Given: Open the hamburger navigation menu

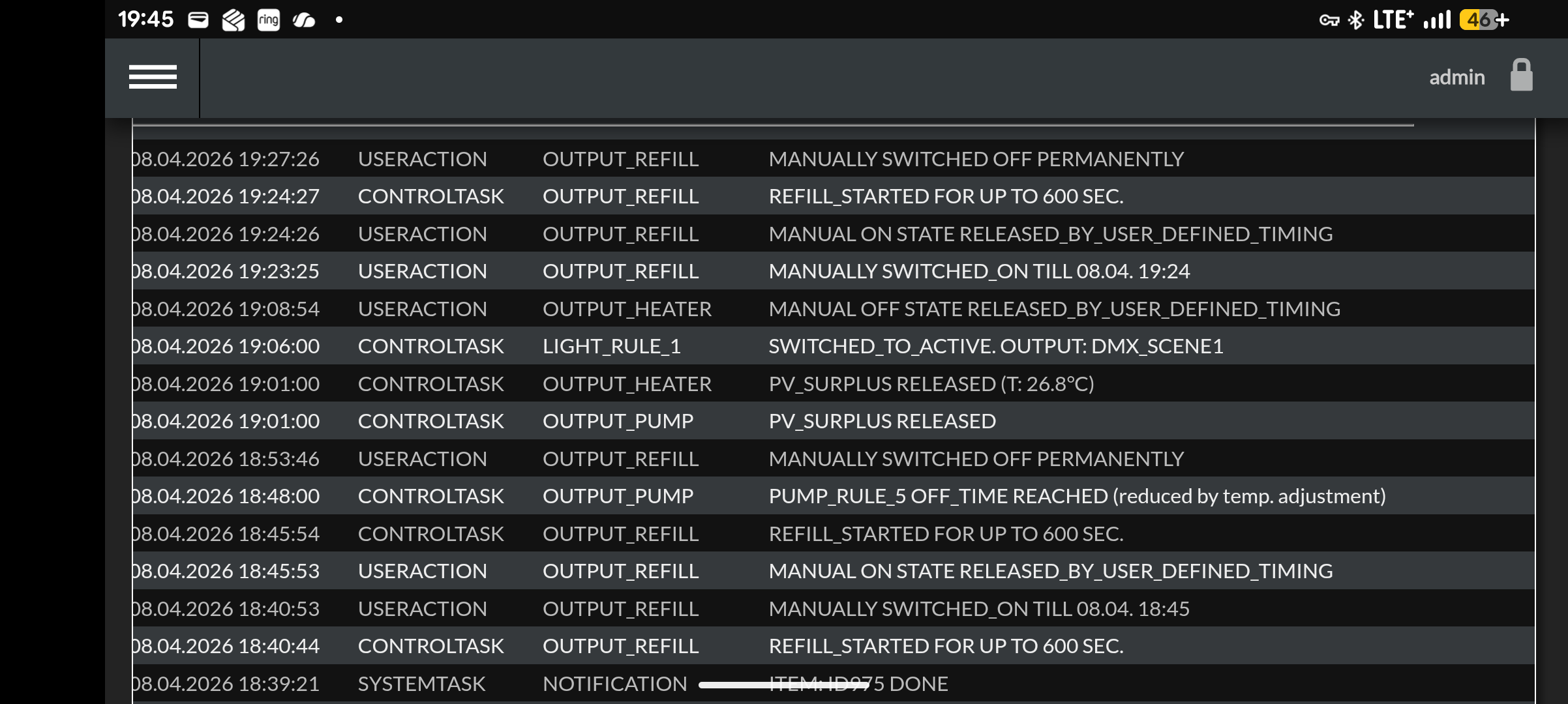Looking at the screenshot, I should pyautogui.click(x=153, y=77).
